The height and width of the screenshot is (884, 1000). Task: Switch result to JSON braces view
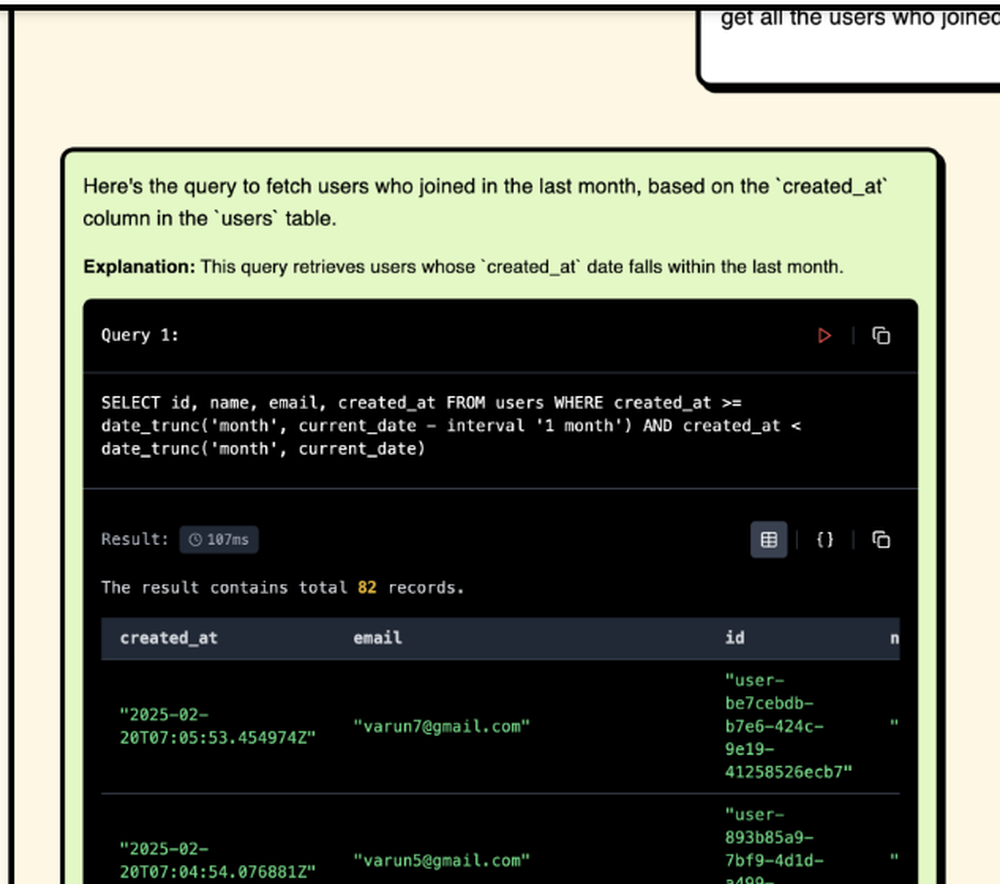[825, 540]
